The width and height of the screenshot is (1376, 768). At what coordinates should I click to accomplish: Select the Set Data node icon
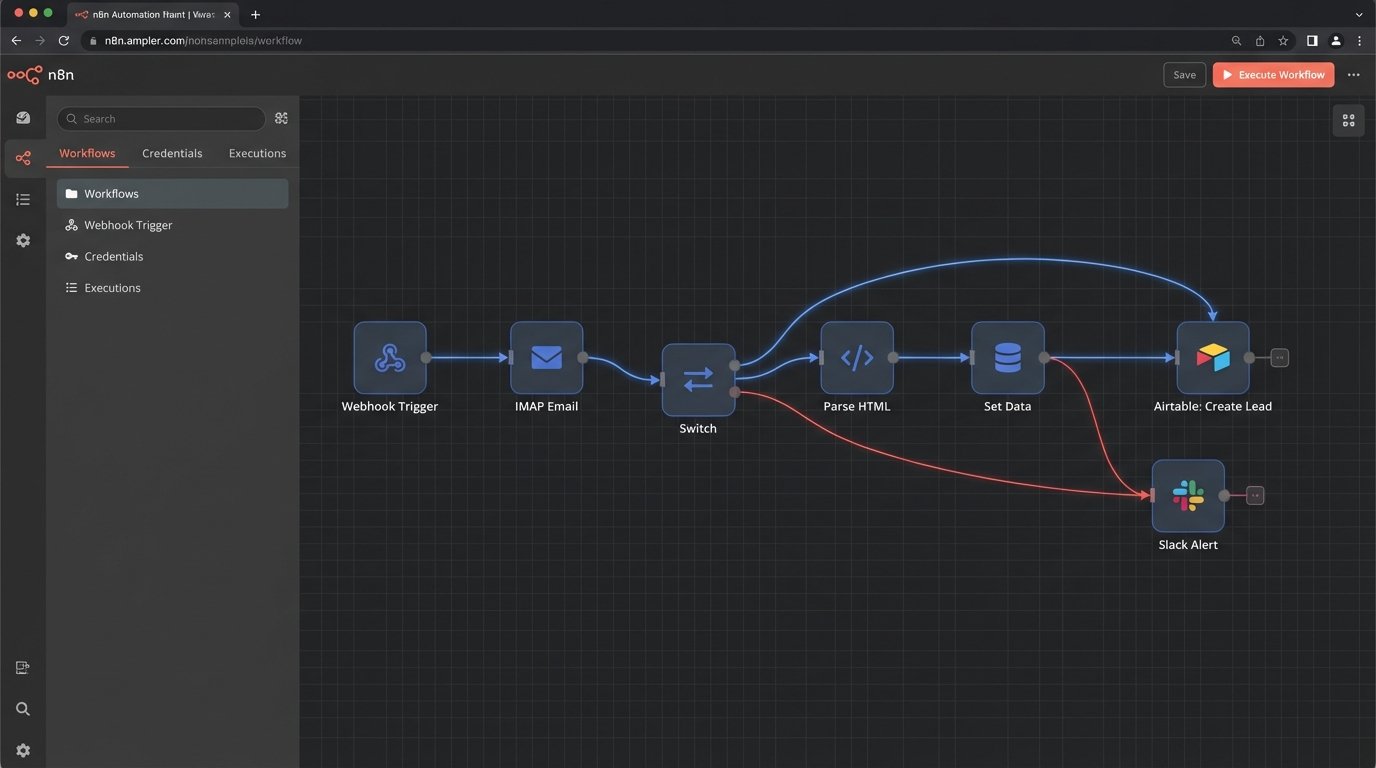click(1006, 357)
